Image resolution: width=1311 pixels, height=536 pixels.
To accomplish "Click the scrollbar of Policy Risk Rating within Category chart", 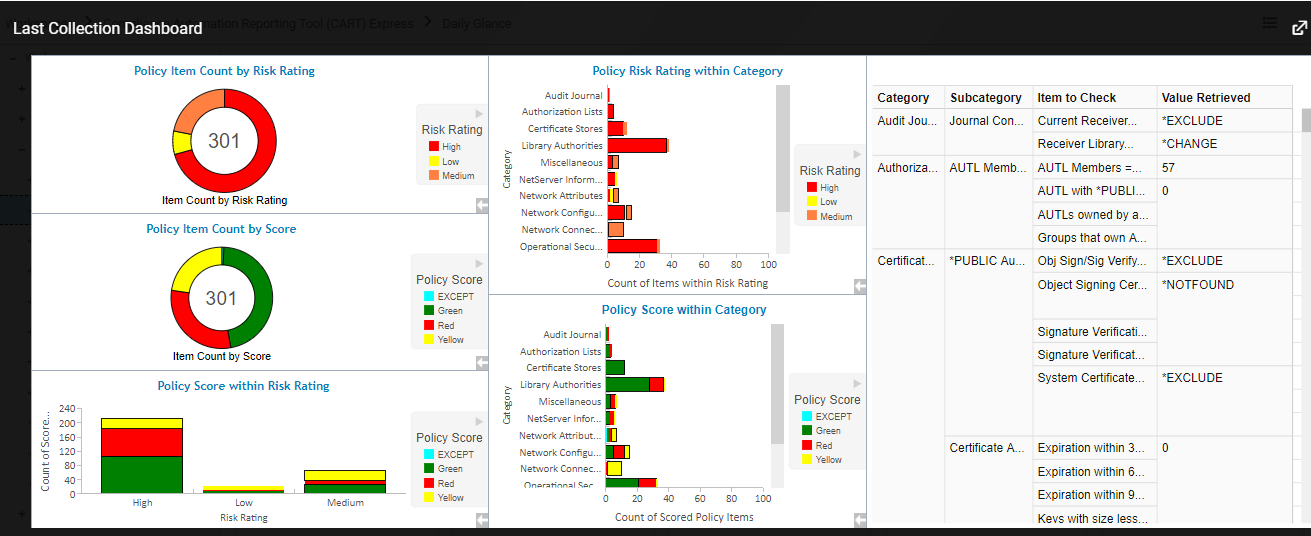I will coord(782,150).
